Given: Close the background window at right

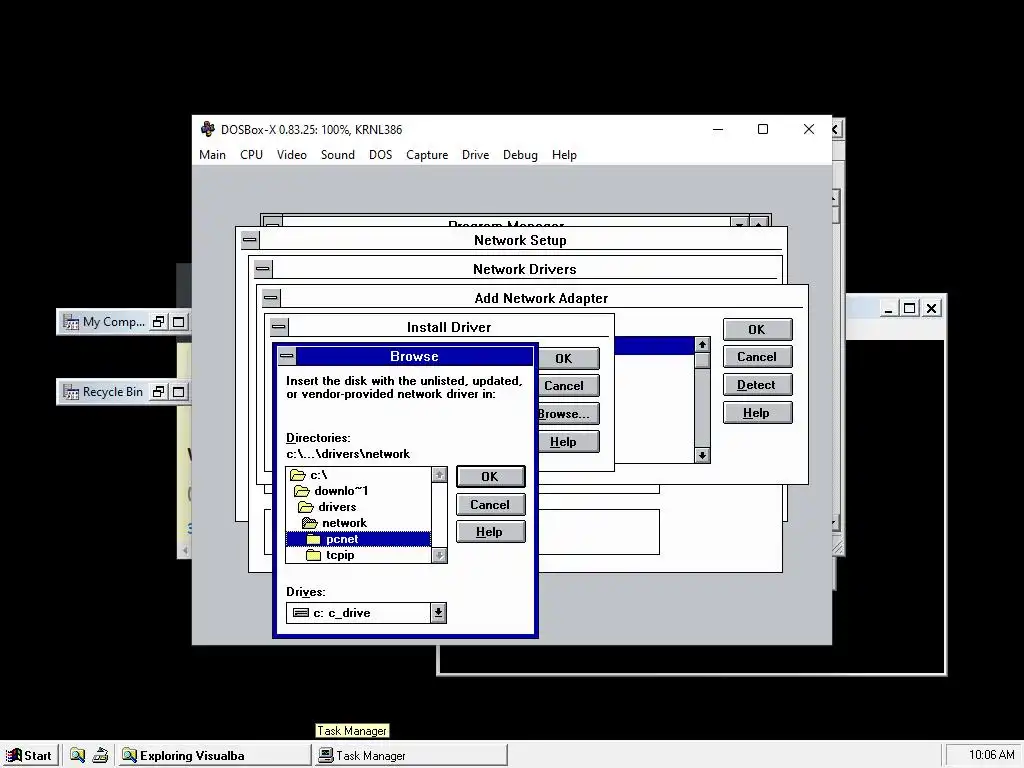Looking at the screenshot, I should [932, 308].
